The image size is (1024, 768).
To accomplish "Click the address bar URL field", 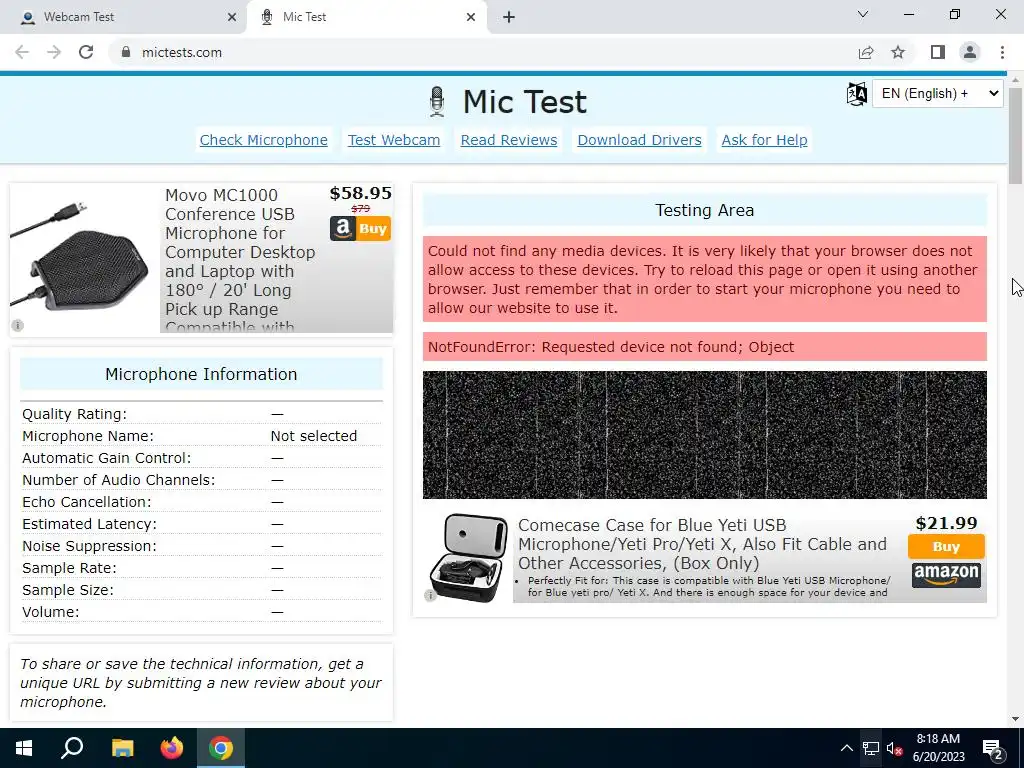I will (x=483, y=52).
